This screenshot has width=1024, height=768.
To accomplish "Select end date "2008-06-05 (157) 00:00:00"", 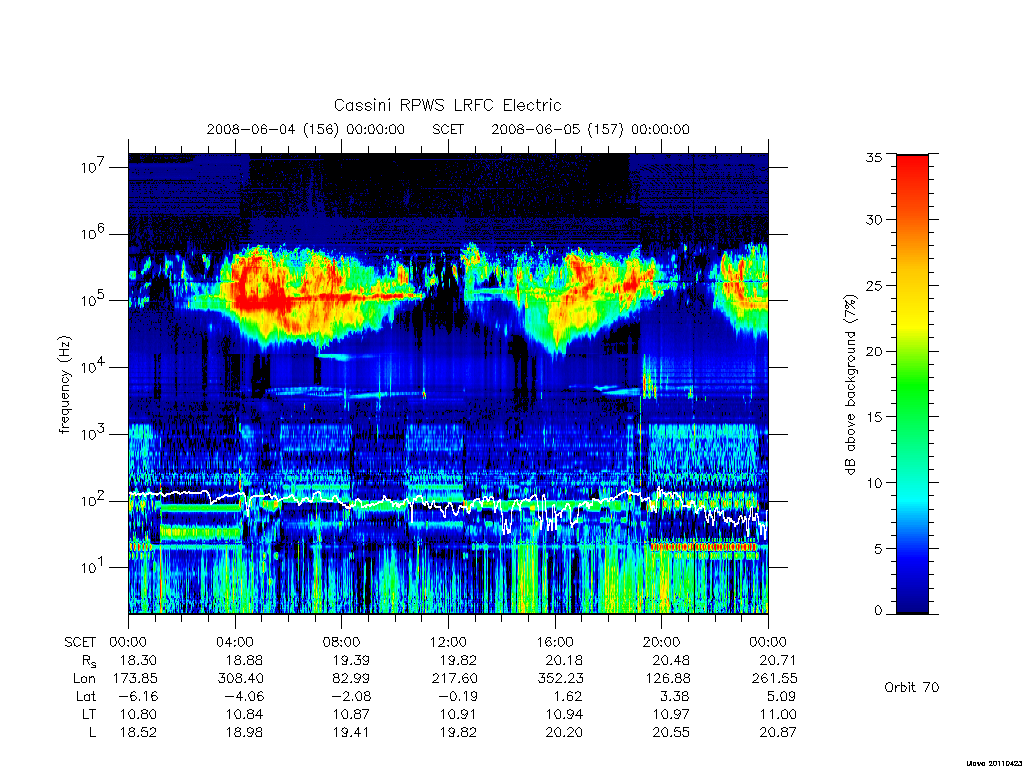I will pos(590,129).
